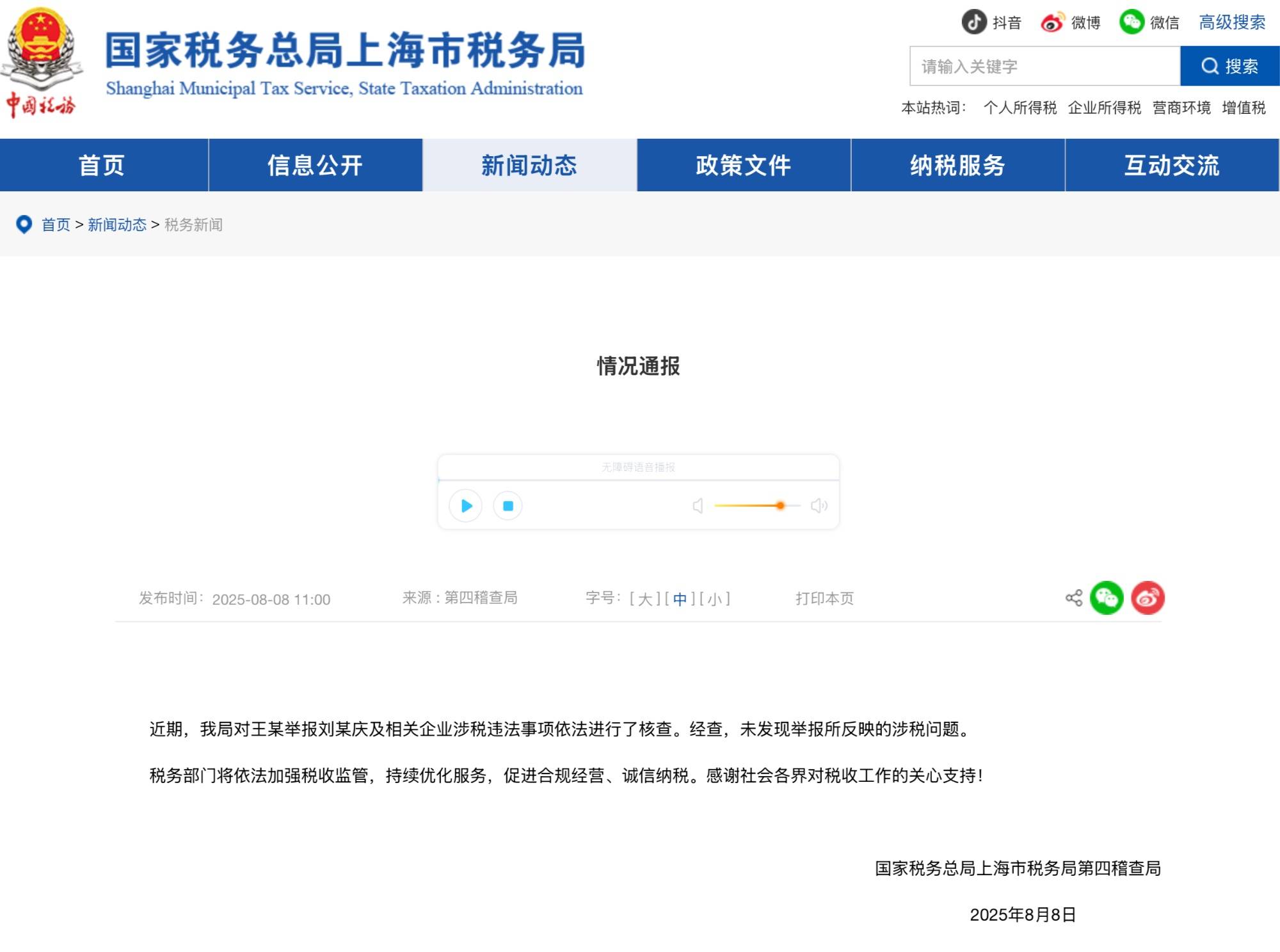1280x952 pixels.
Task: Open the WeChat icon in header
Action: 1132,22
